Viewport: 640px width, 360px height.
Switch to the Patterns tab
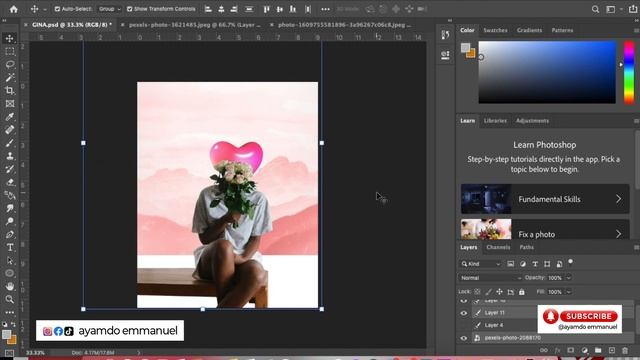(x=562, y=30)
